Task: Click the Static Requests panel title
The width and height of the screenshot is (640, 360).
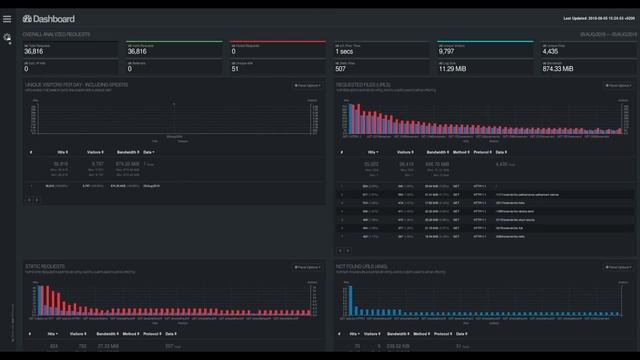Action: (x=45, y=267)
